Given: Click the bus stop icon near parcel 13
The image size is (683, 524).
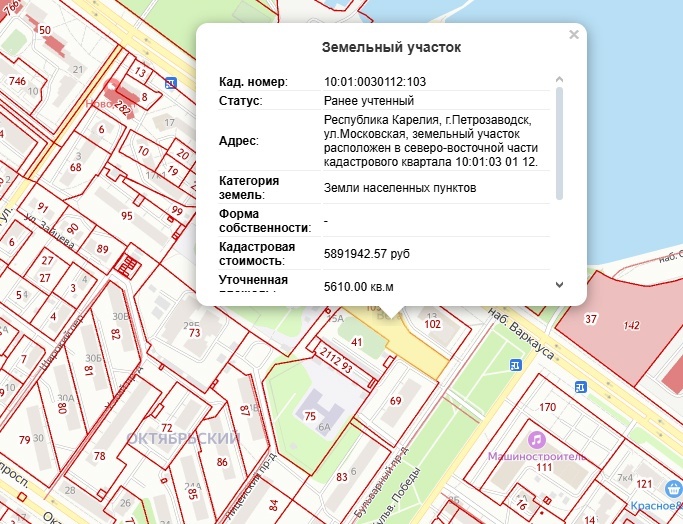Looking at the screenshot, I should (171, 83).
